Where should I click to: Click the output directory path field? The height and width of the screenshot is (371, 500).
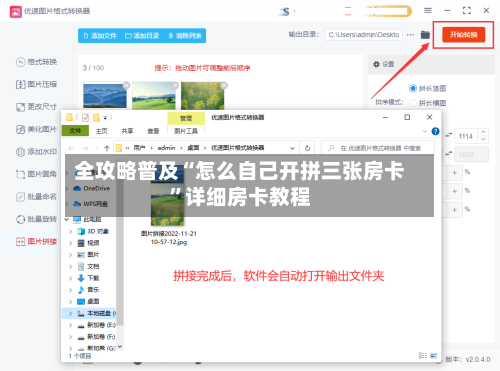coord(364,35)
